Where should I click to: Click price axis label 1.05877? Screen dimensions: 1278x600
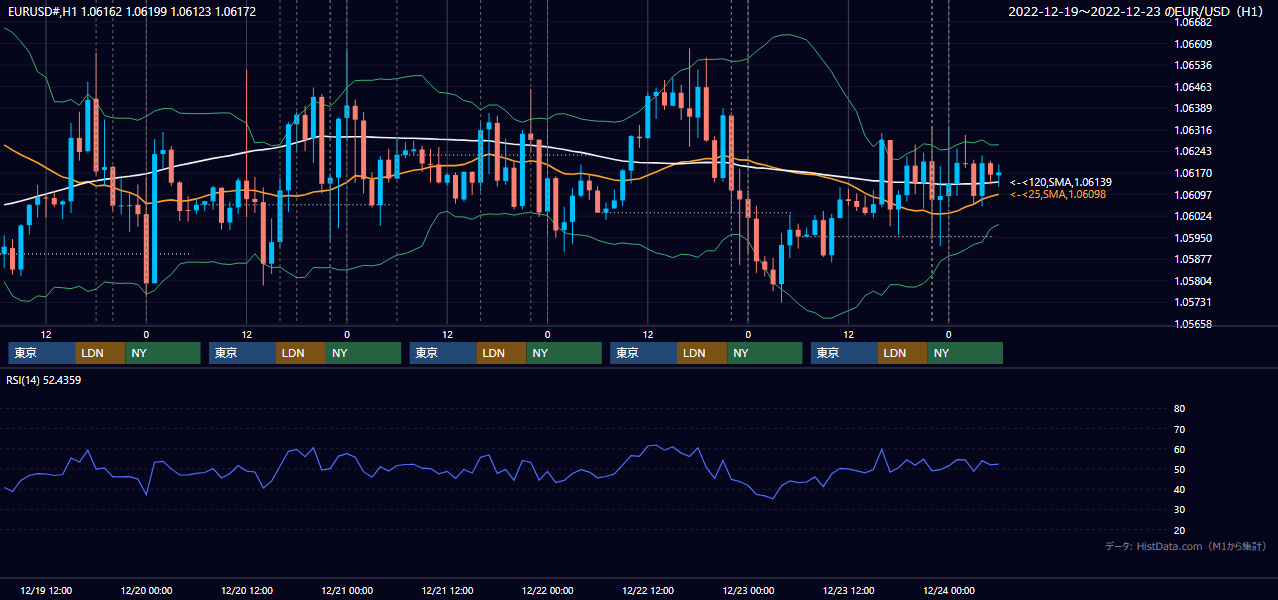[x=1193, y=259]
